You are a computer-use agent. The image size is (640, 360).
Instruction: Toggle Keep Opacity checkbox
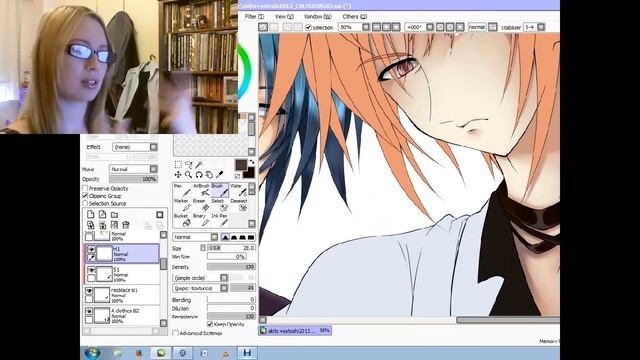pos(210,324)
